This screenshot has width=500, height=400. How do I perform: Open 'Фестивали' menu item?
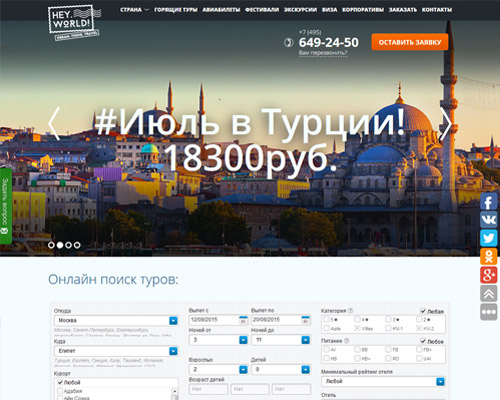point(262,10)
